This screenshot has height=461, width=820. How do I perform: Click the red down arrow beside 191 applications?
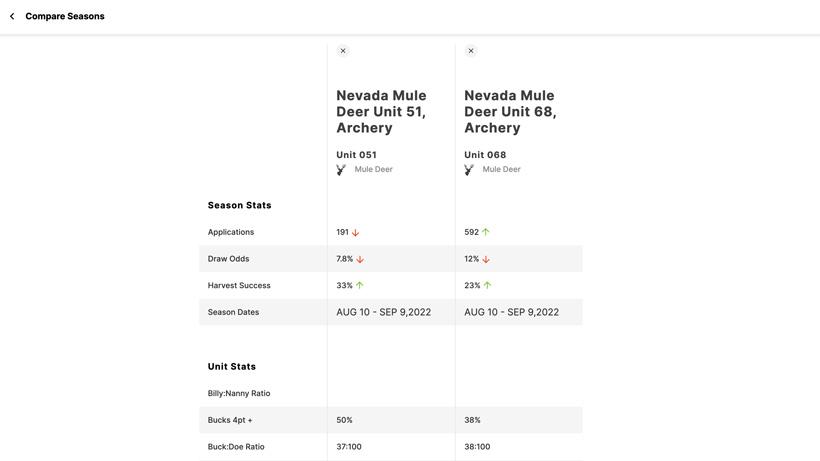[356, 233]
